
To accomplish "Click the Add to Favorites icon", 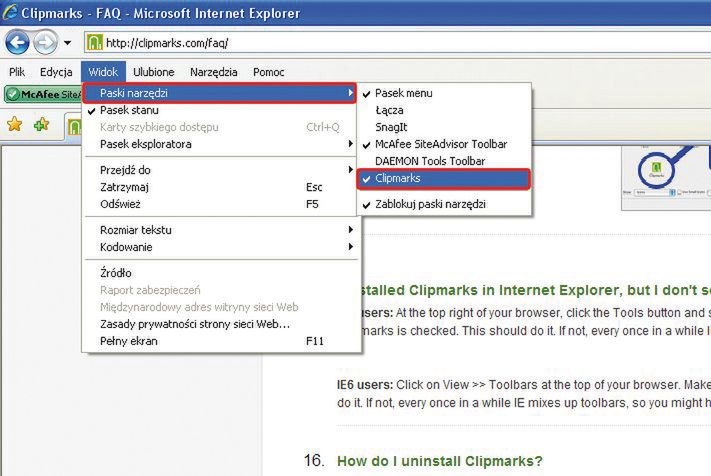I will point(41,124).
